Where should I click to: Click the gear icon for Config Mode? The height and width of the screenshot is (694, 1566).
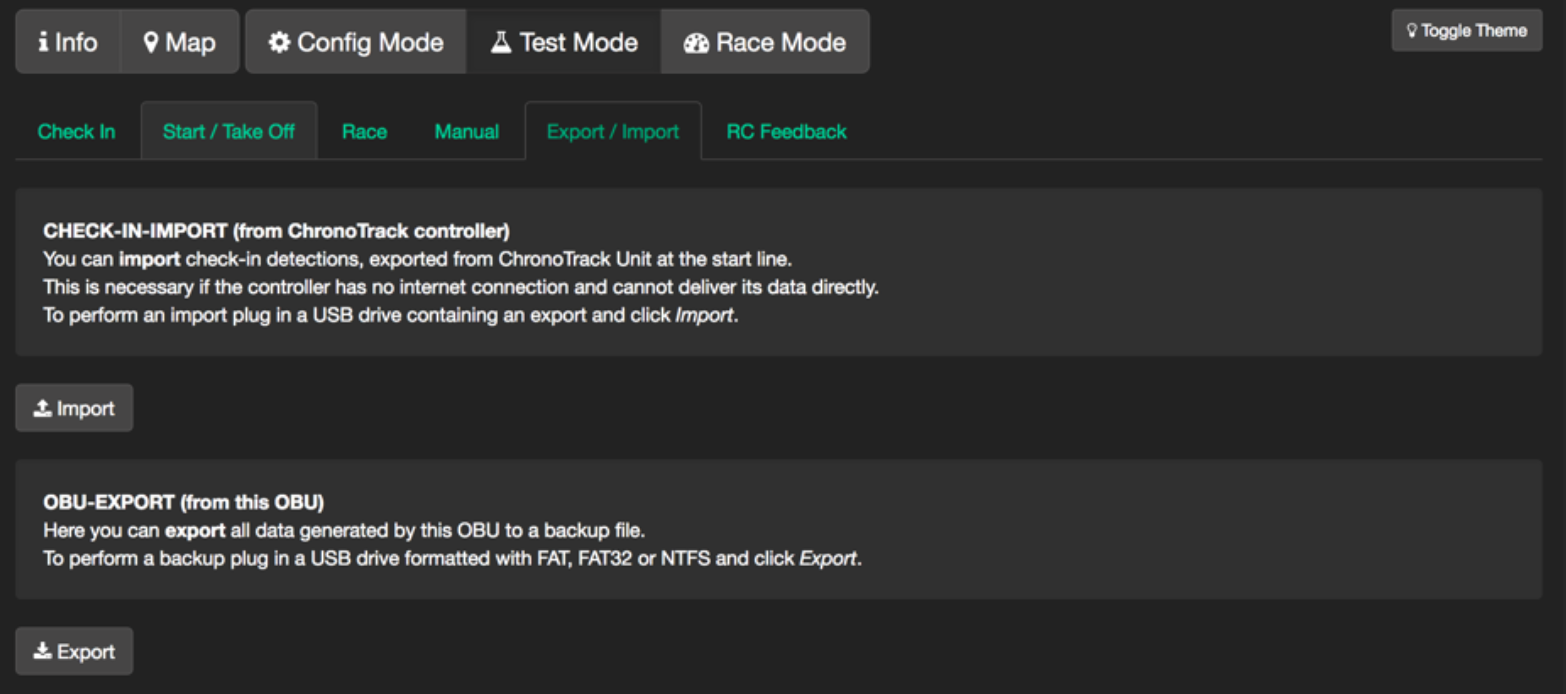pyautogui.click(x=280, y=42)
